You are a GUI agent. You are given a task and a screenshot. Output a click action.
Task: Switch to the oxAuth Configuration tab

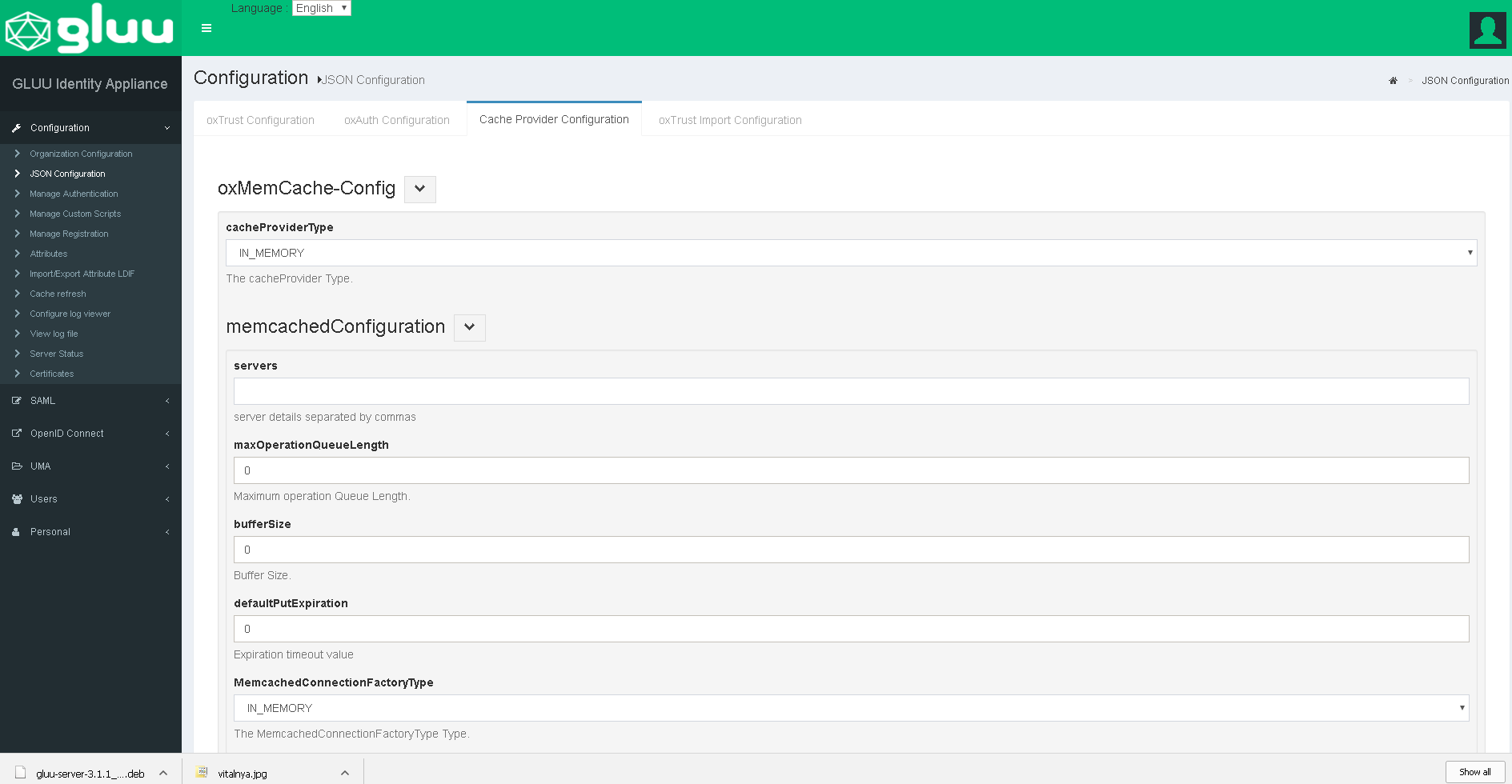click(x=396, y=120)
